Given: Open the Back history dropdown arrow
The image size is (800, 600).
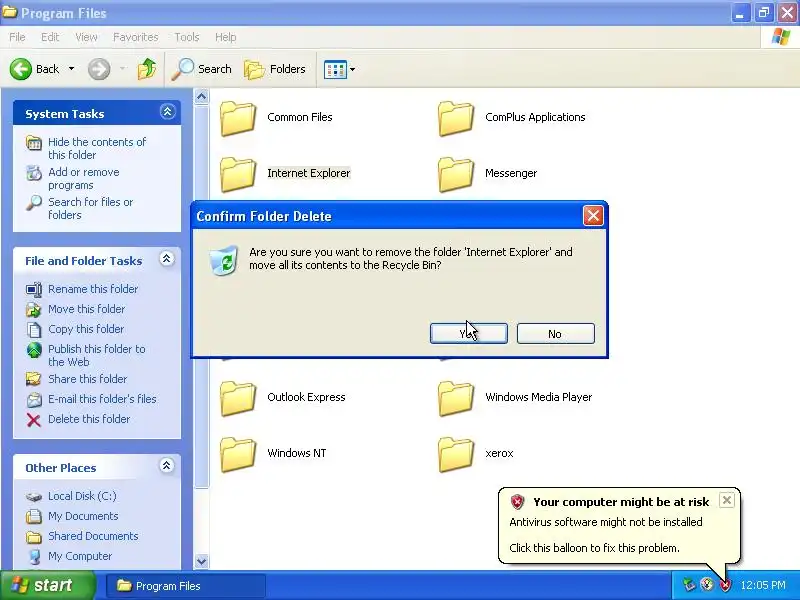Looking at the screenshot, I should point(71,69).
